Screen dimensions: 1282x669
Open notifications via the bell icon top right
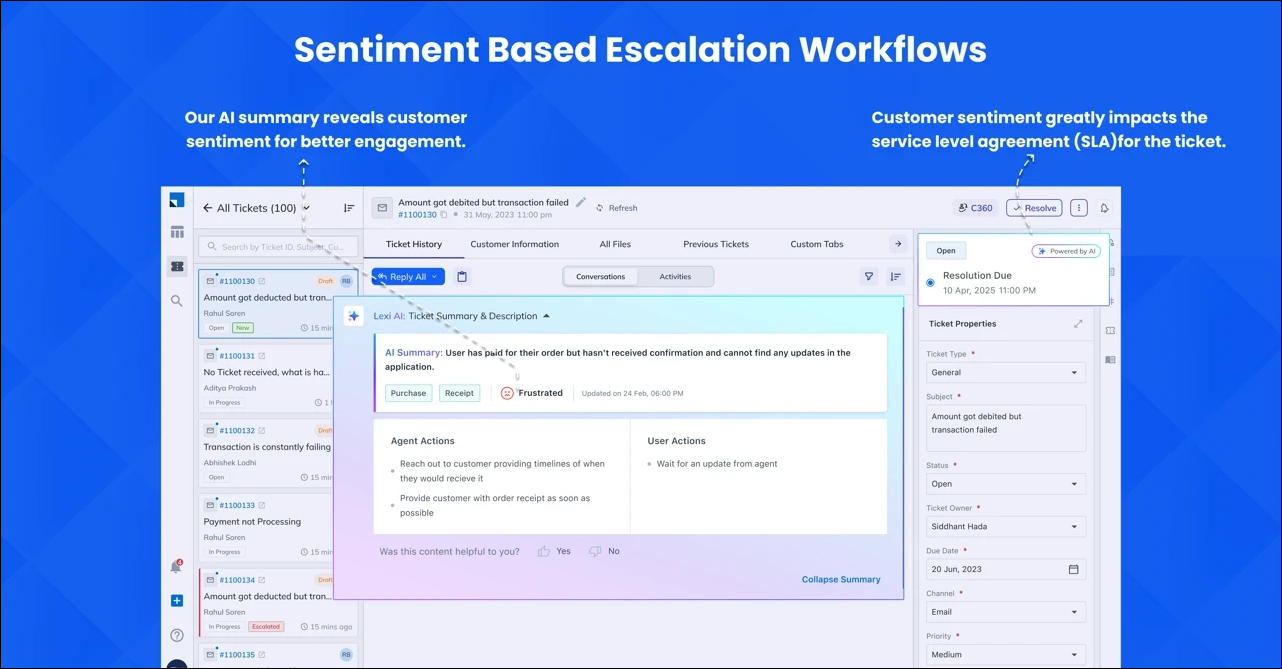point(1103,207)
